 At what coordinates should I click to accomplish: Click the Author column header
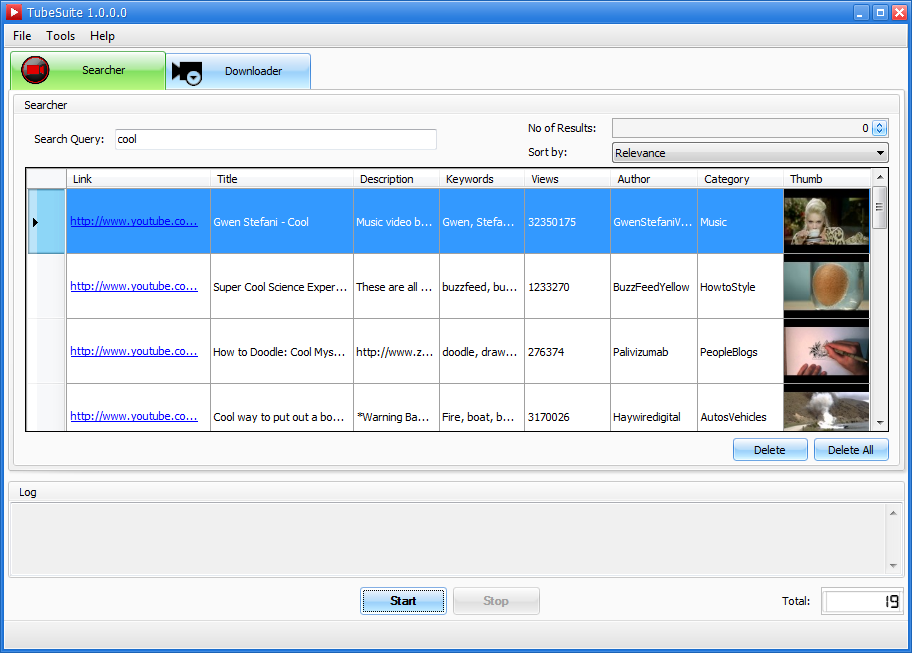click(x=654, y=179)
